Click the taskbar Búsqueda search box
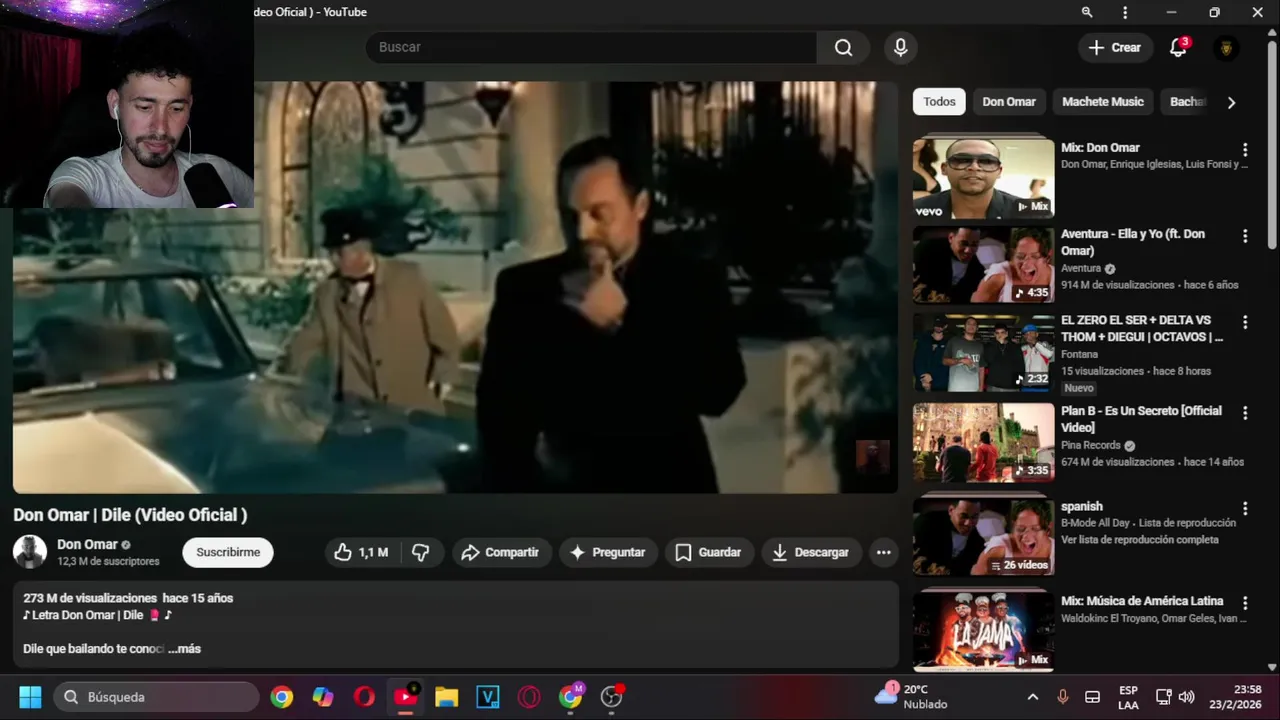 point(157,697)
